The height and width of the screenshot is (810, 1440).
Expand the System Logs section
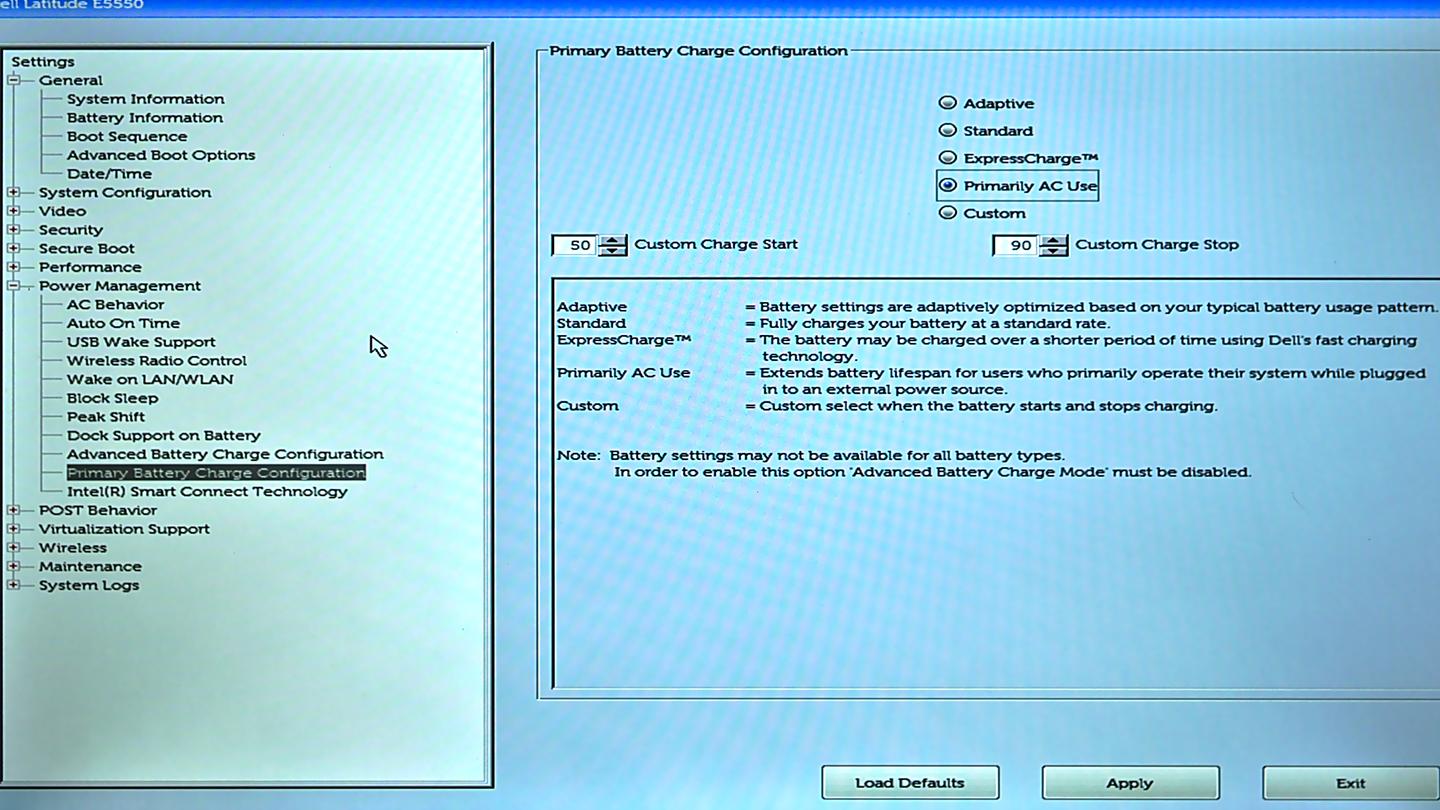coord(12,585)
